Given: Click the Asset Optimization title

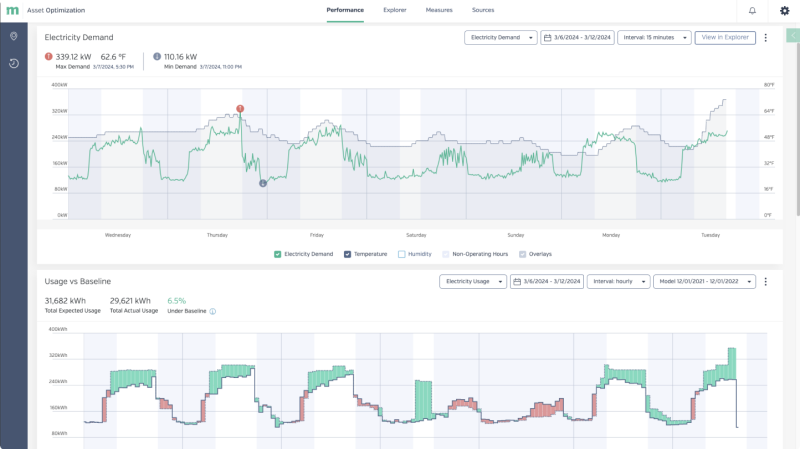Looking at the screenshot, I should (56, 10).
